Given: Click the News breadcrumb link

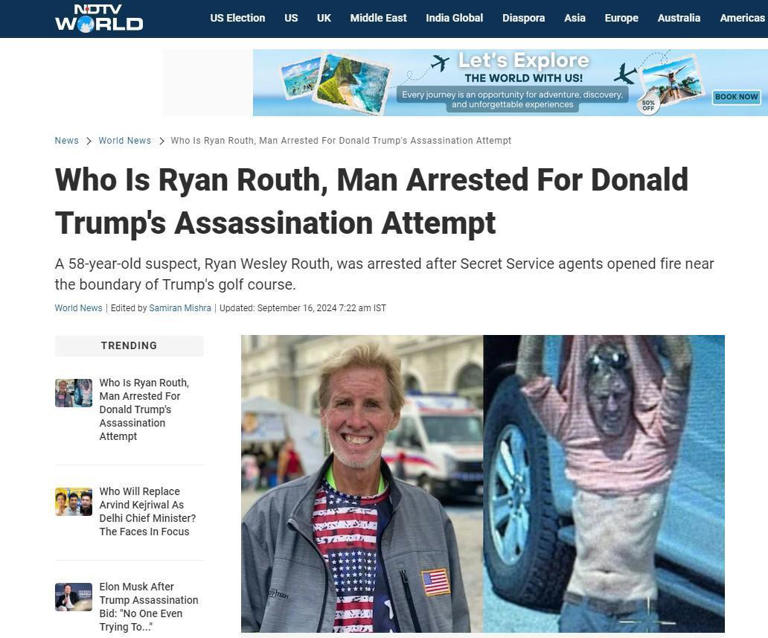Looking at the screenshot, I should pyautogui.click(x=67, y=141).
